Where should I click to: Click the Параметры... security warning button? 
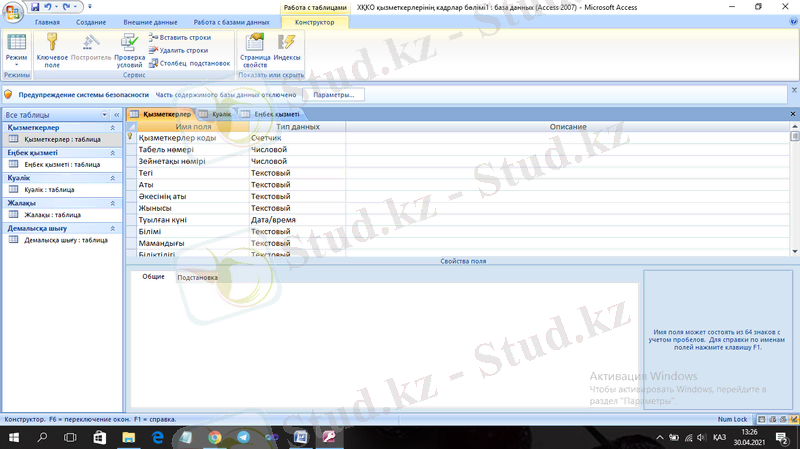(333, 94)
